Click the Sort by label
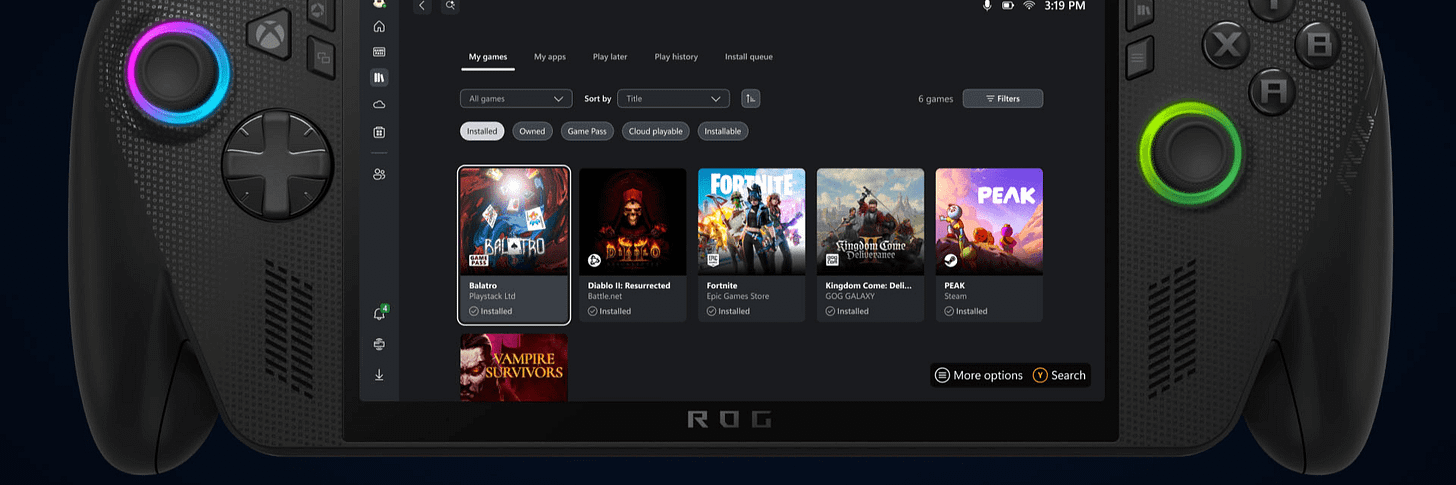The image size is (1456, 485). (x=597, y=99)
